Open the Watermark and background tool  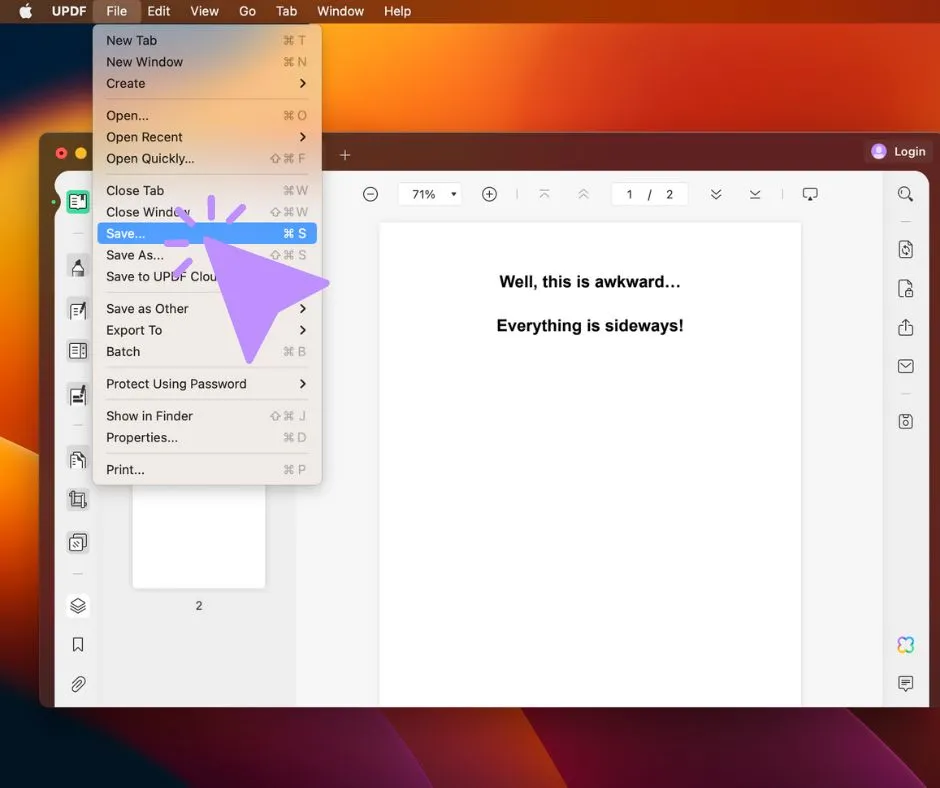click(78, 543)
